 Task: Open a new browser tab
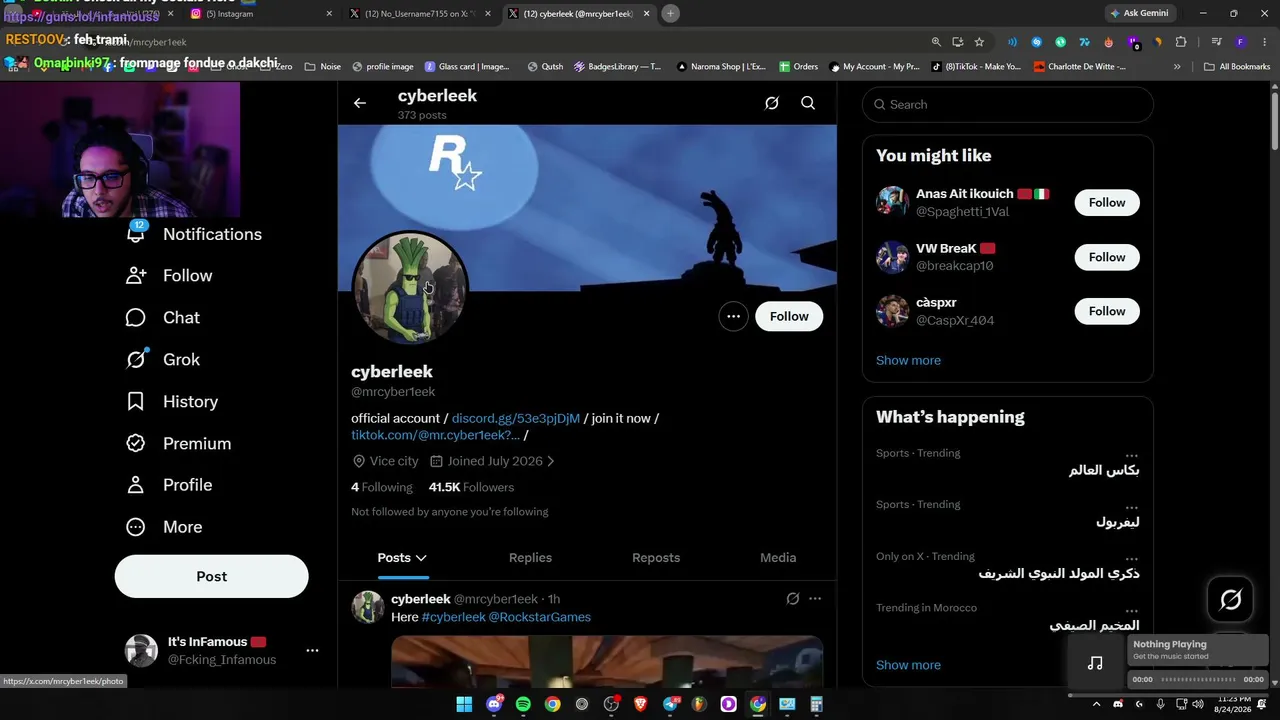(x=670, y=13)
